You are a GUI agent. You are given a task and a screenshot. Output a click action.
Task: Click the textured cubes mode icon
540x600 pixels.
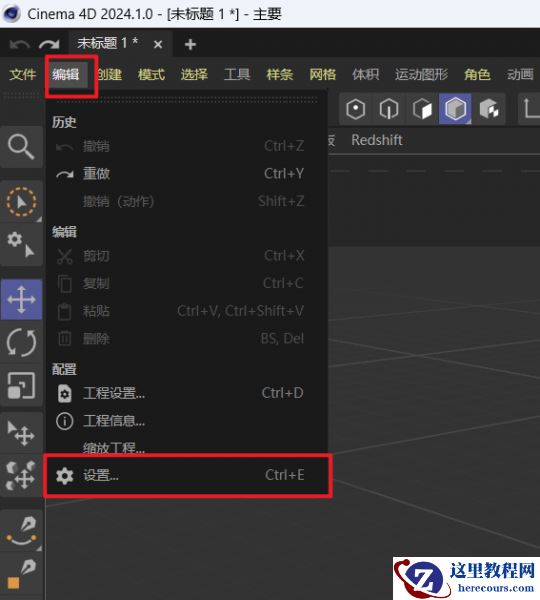pos(489,109)
